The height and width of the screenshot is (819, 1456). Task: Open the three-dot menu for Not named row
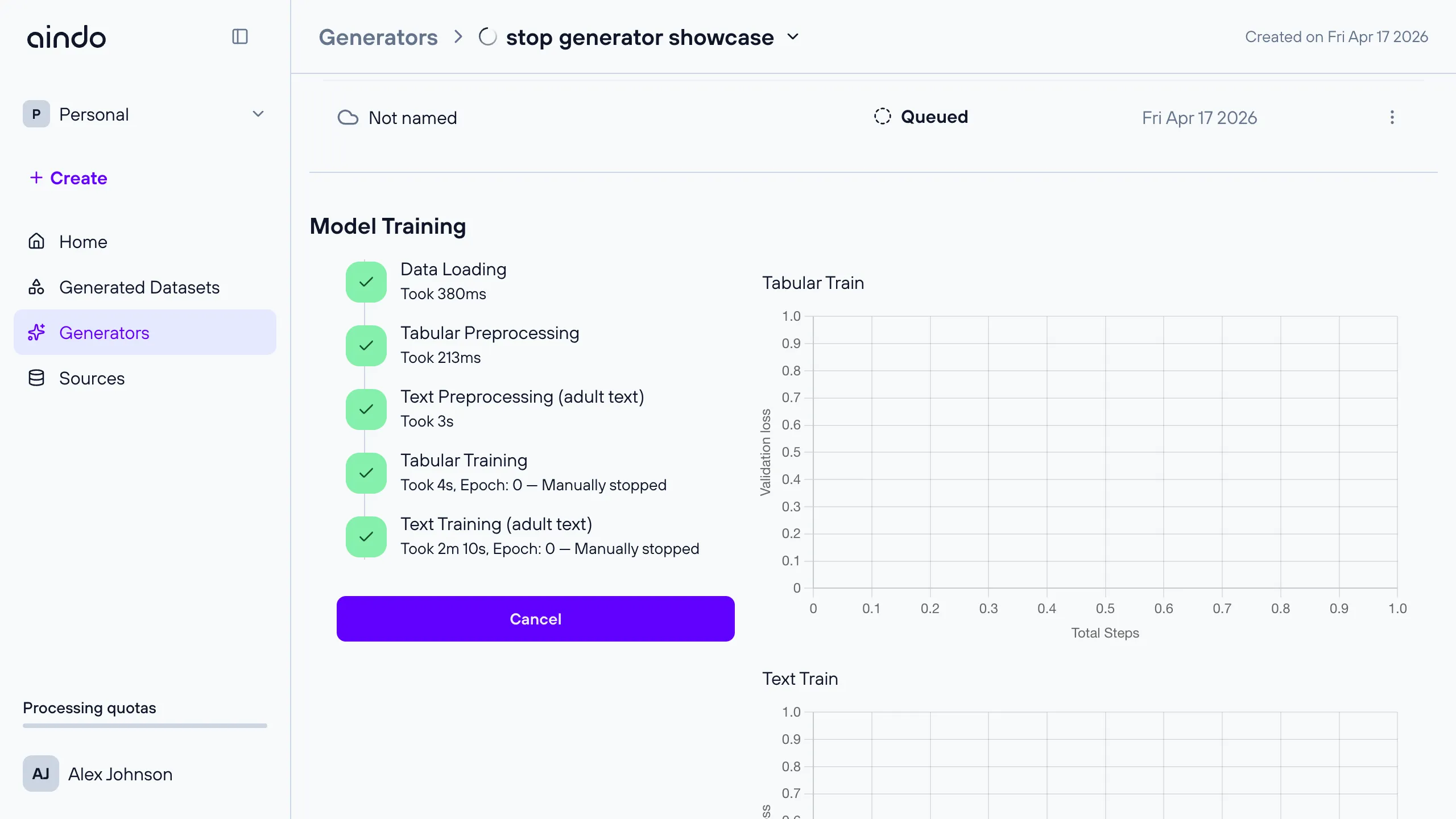1392,117
